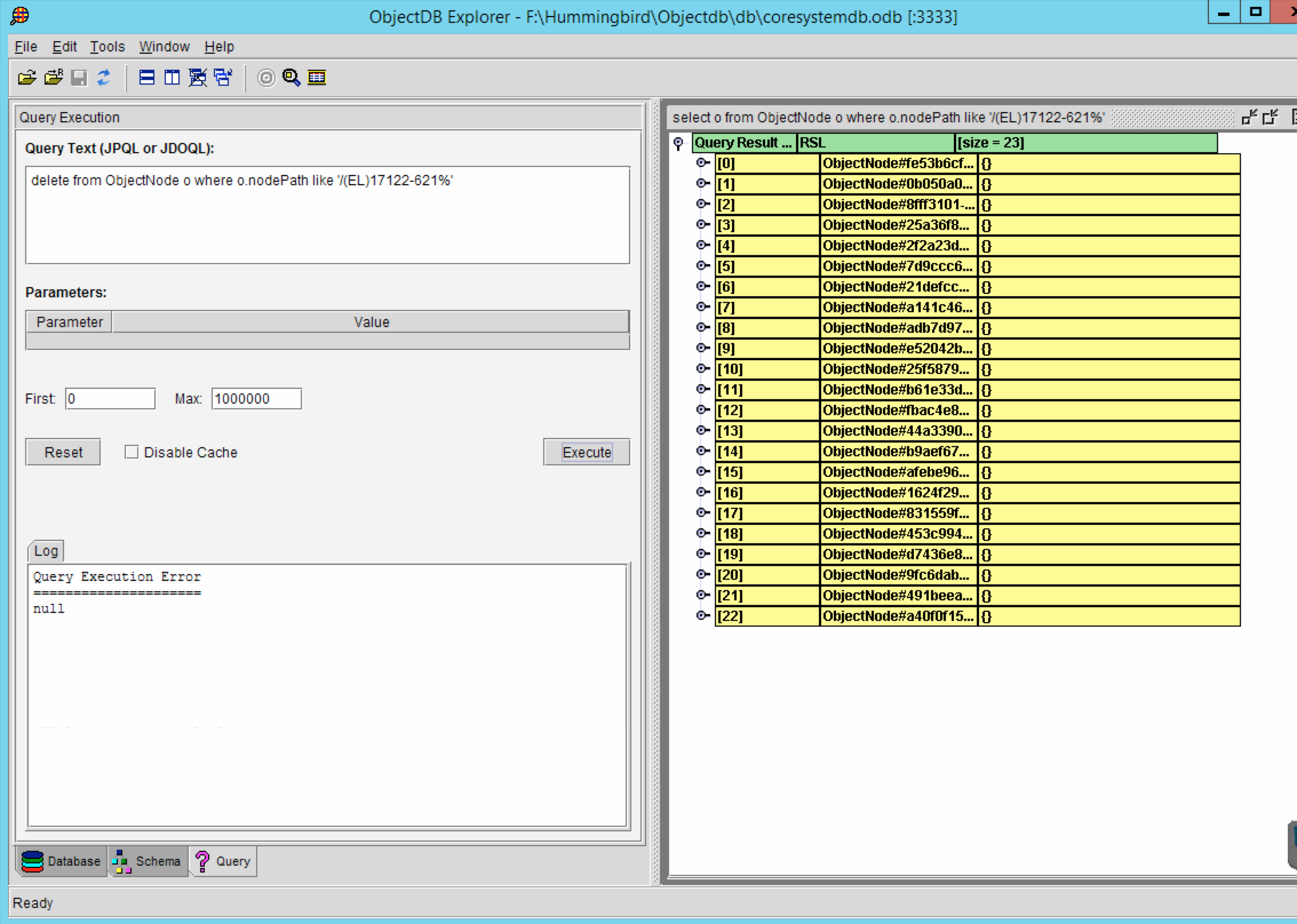Click the First value input field
This screenshot has height=924, width=1297.
[x=110, y=399]
